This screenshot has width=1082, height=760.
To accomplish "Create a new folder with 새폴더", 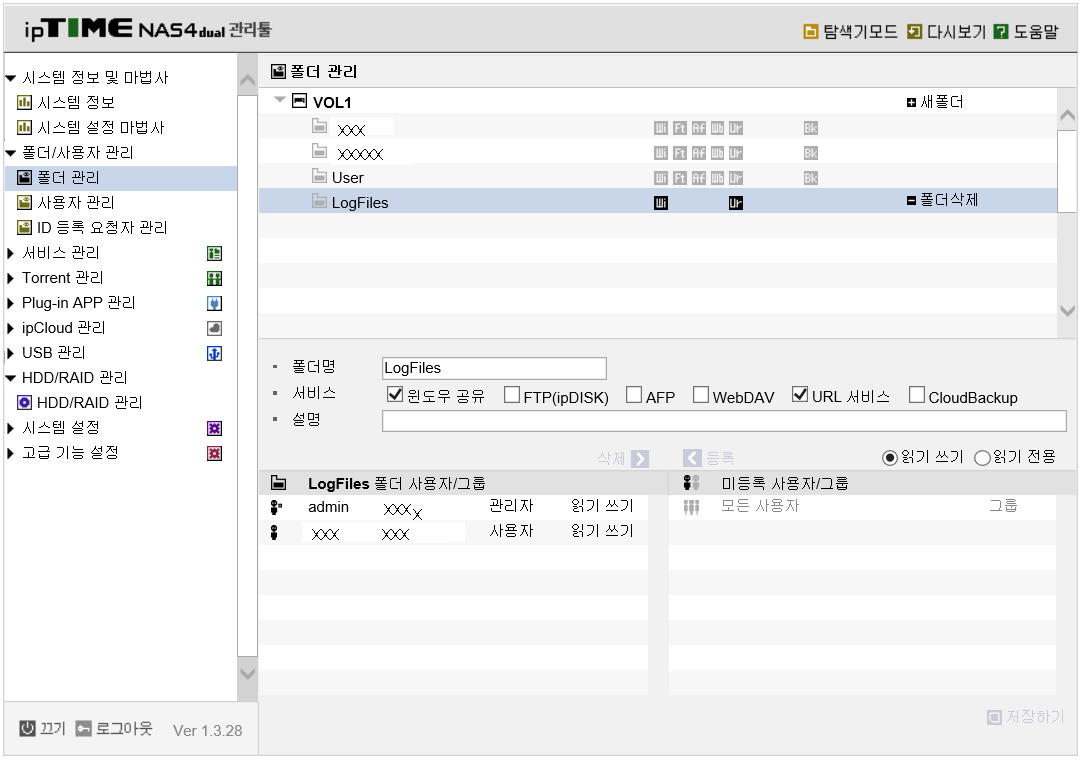I will pyautogui.click(x=935, y=102).
